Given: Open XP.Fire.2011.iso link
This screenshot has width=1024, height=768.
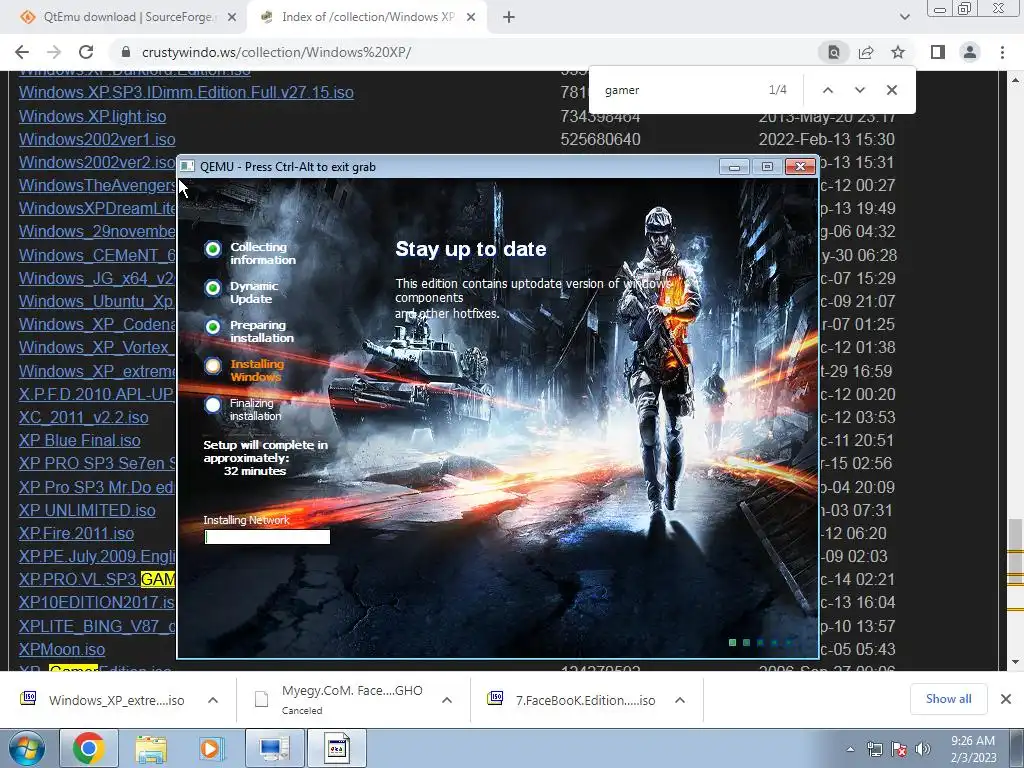Looking at the screenshot, I should coord(76,533).
